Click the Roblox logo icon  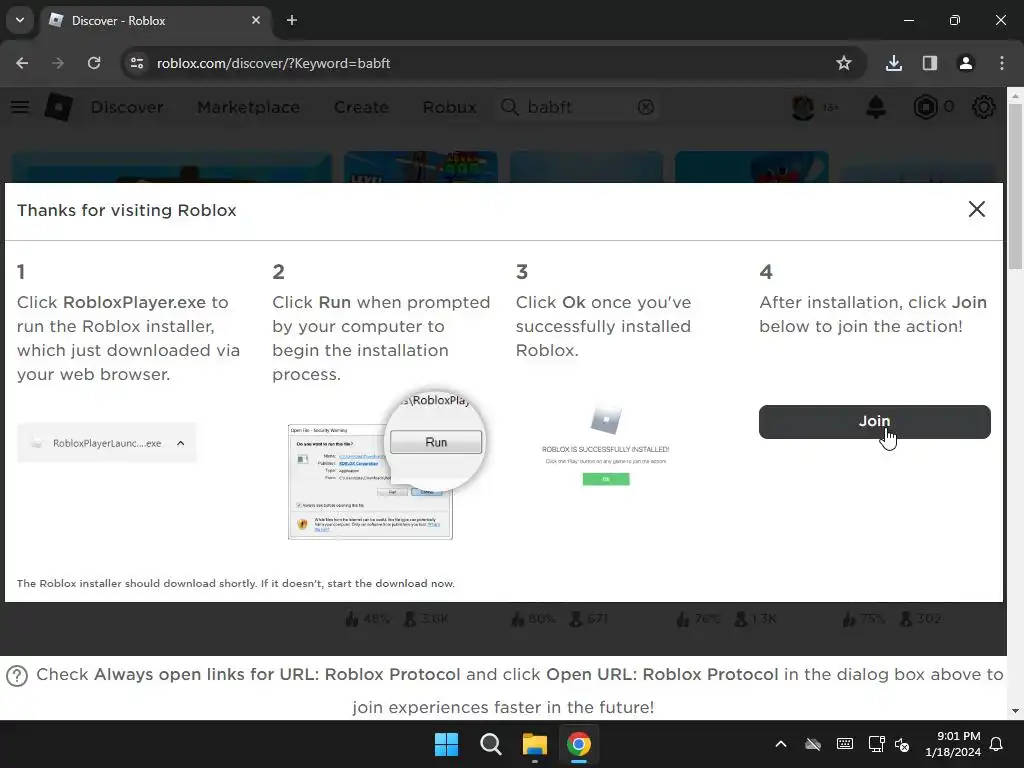coord(59,107)
